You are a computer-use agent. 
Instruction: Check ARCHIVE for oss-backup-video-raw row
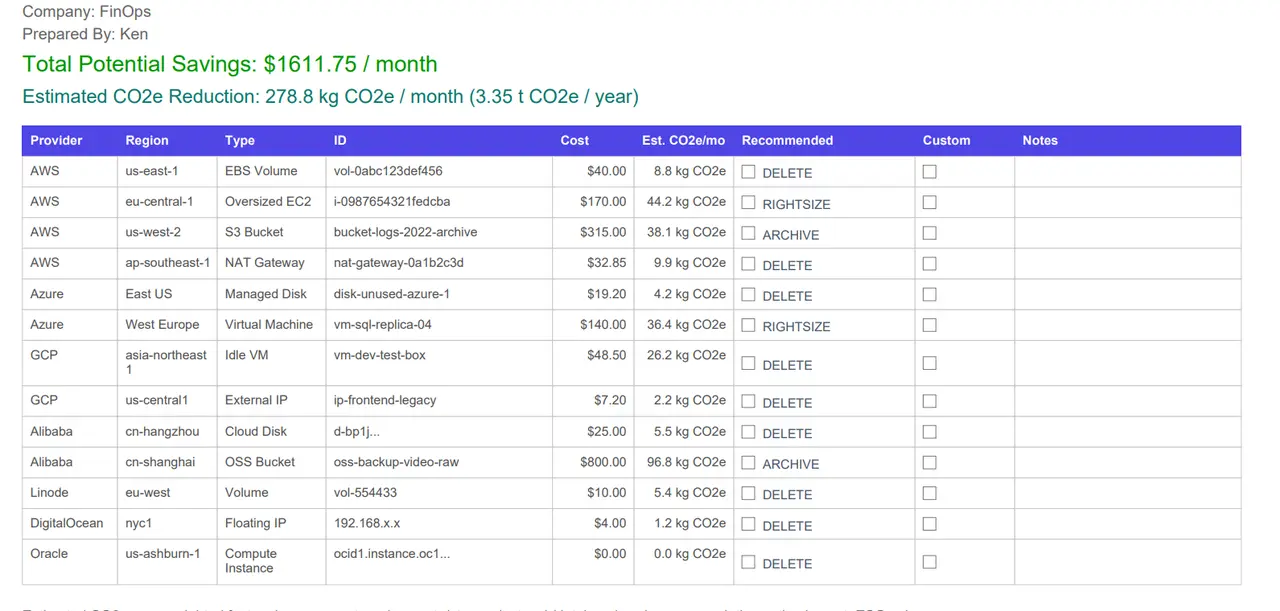748,463
